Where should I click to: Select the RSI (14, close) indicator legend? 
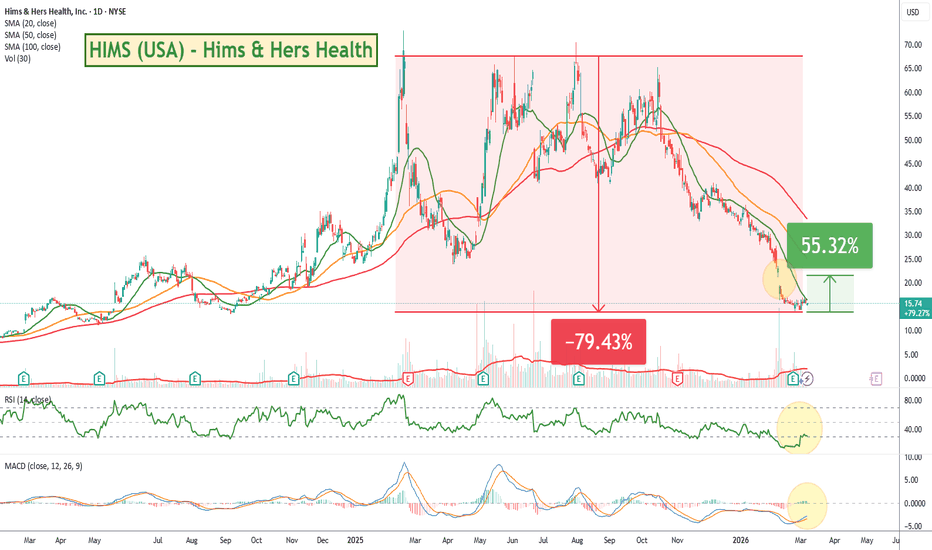tap(27, 400)
